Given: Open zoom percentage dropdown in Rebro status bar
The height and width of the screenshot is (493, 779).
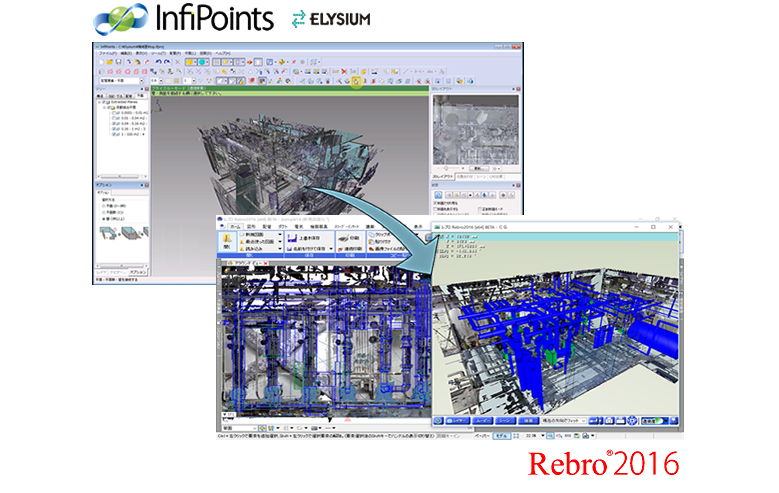Looking at the screenshot, I should [x=543, y=435].
